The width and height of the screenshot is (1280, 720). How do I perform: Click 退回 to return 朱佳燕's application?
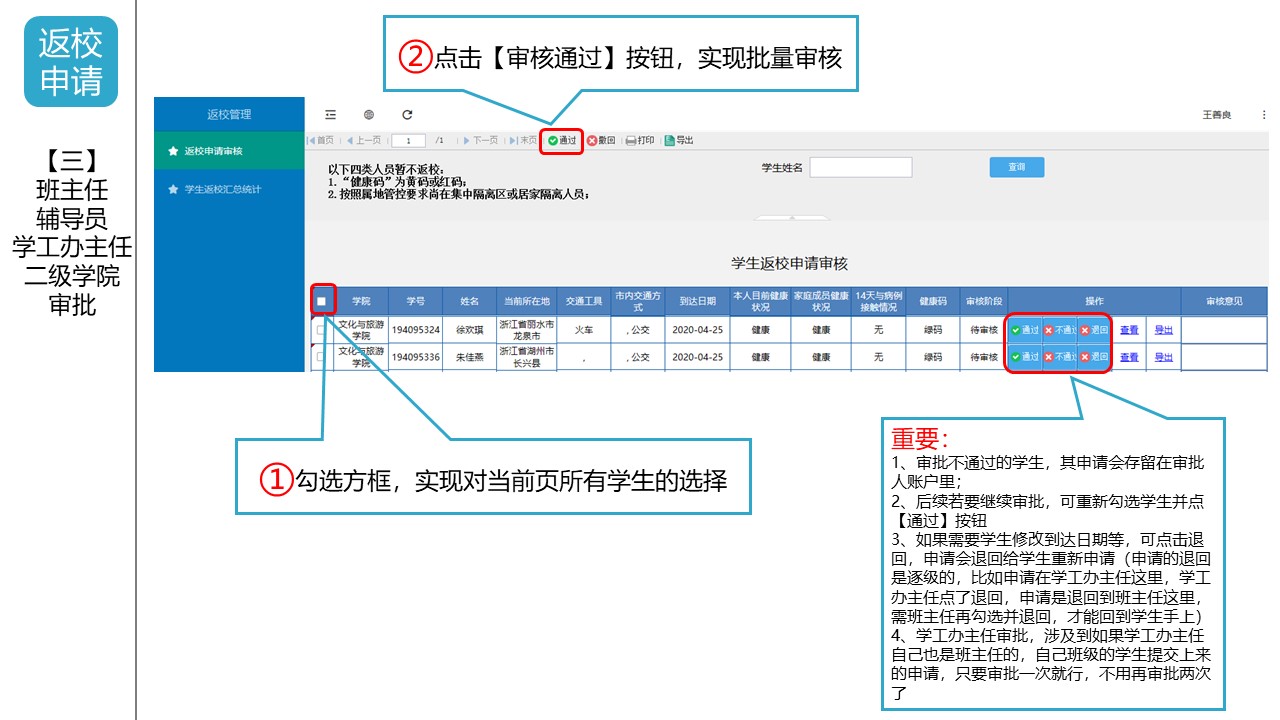(x=1092, y=357)
